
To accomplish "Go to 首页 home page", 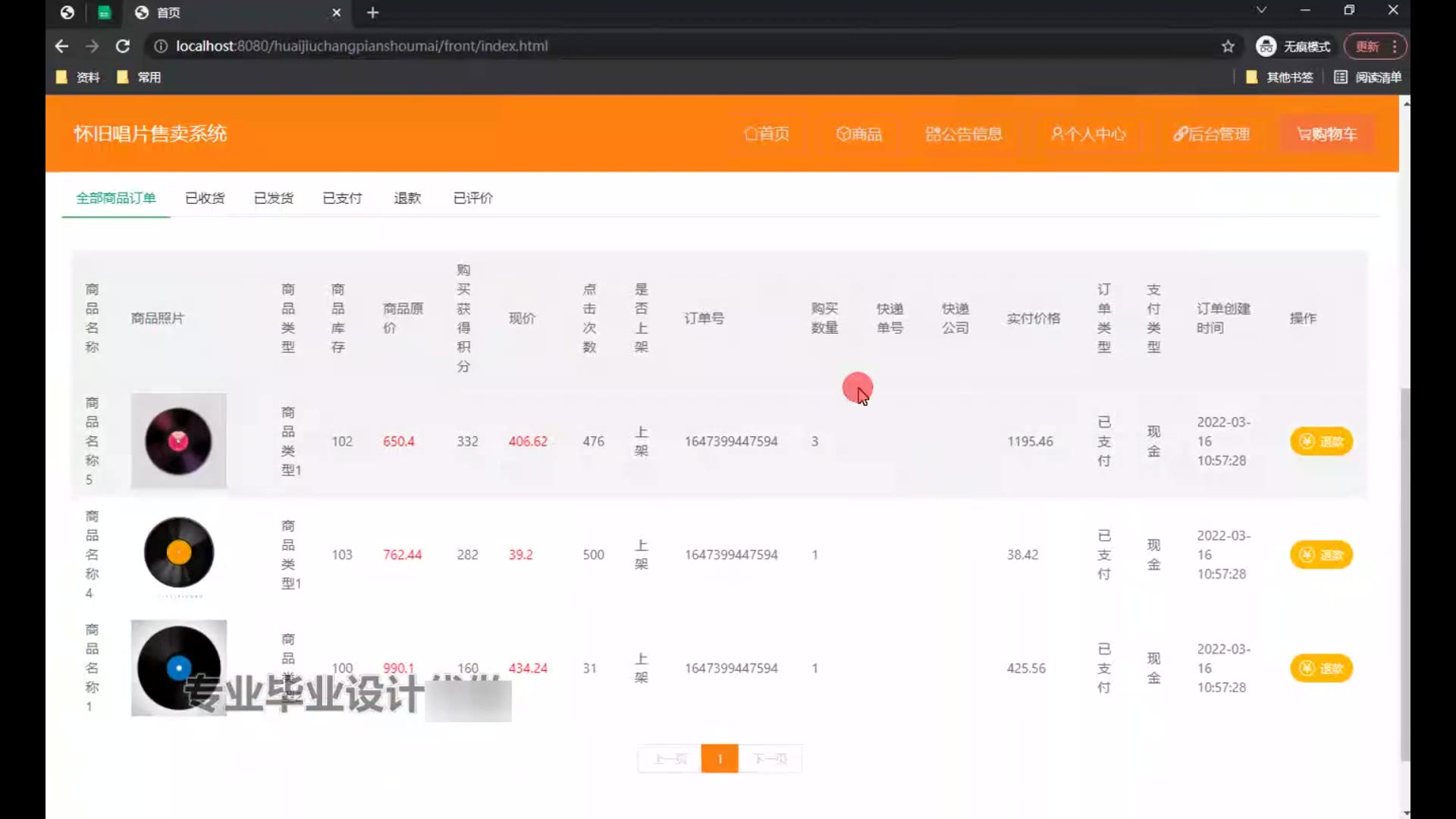I will point(767,134).
